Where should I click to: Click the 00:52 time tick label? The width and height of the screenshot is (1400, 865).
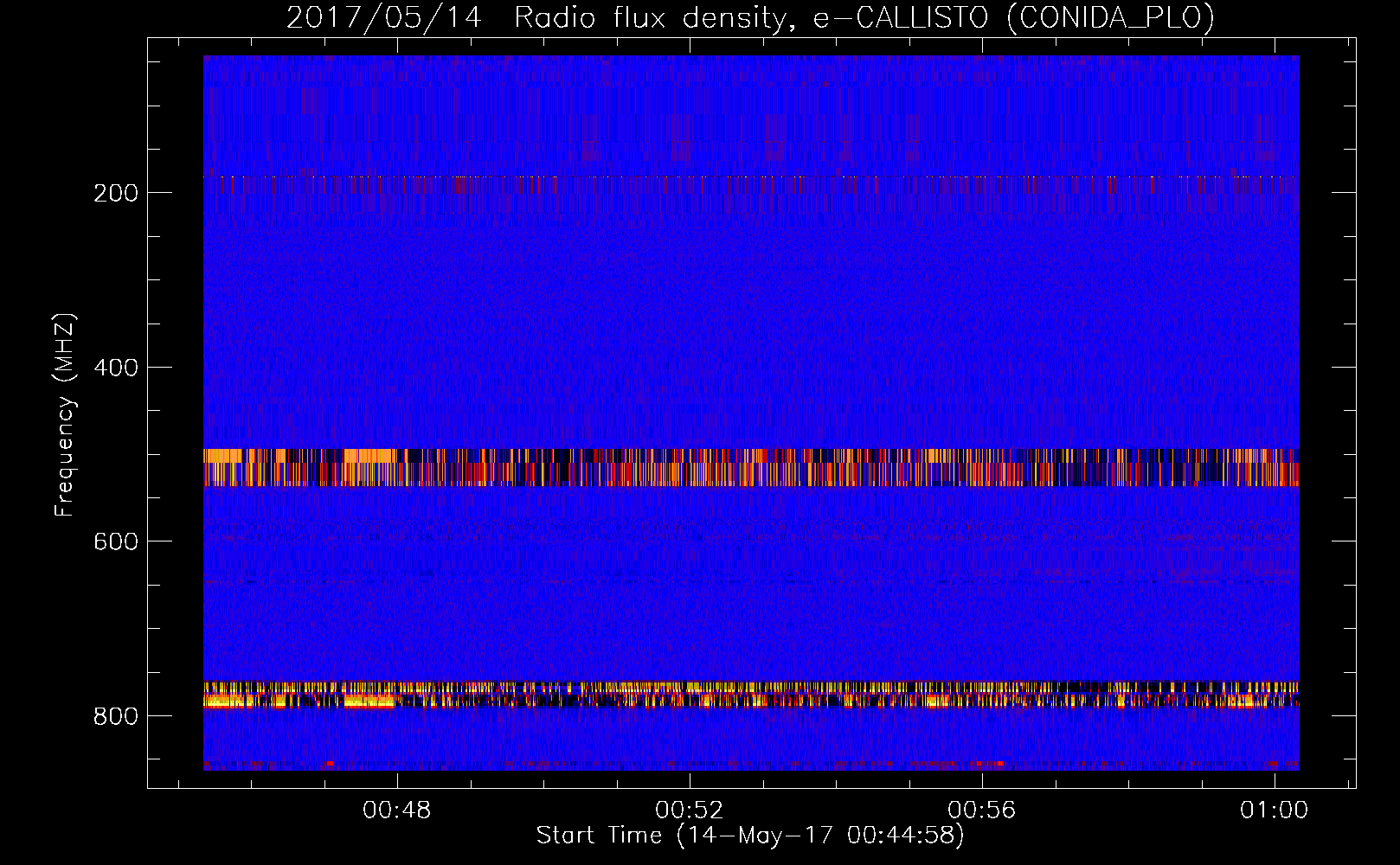coord(690,811)
